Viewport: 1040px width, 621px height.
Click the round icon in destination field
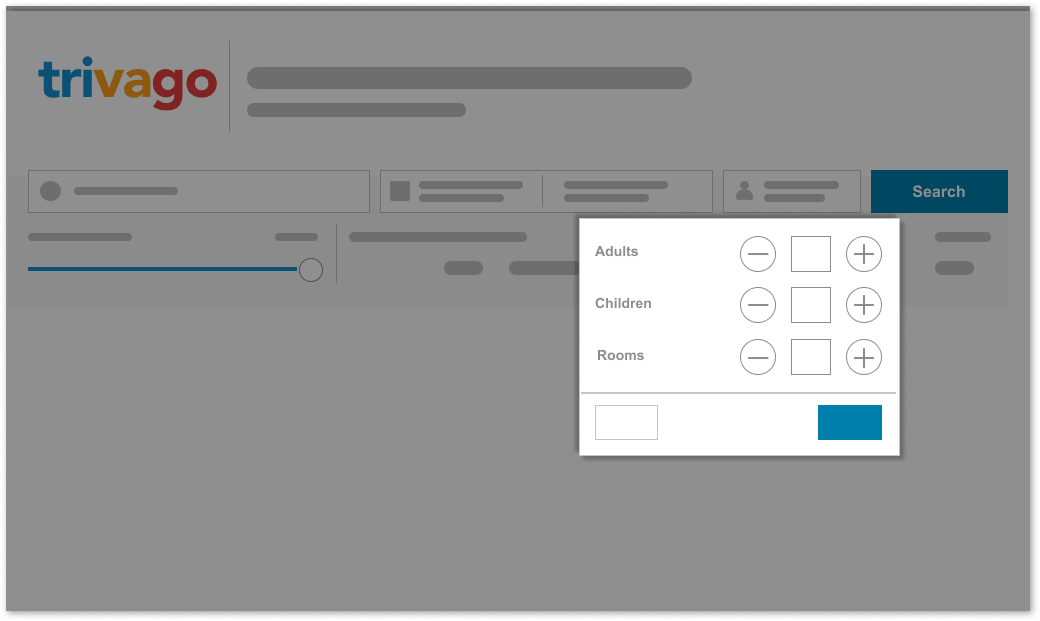tap(50, 191)
